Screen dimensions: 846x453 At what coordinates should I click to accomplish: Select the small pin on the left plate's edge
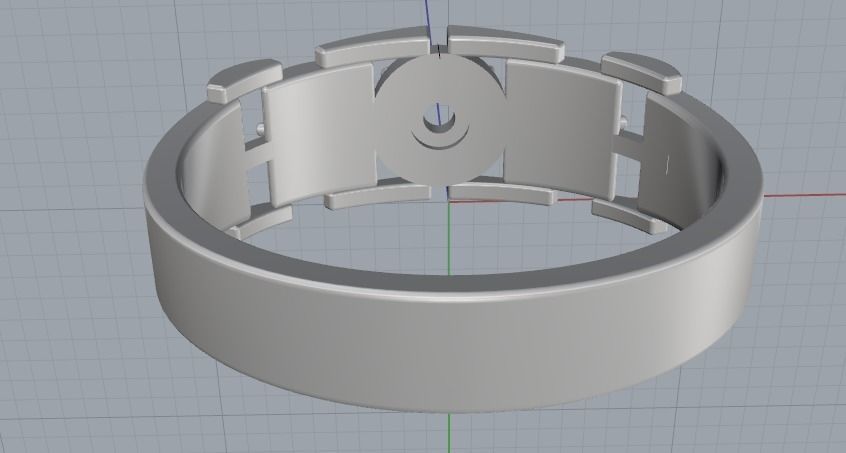[x=261, y=128]
